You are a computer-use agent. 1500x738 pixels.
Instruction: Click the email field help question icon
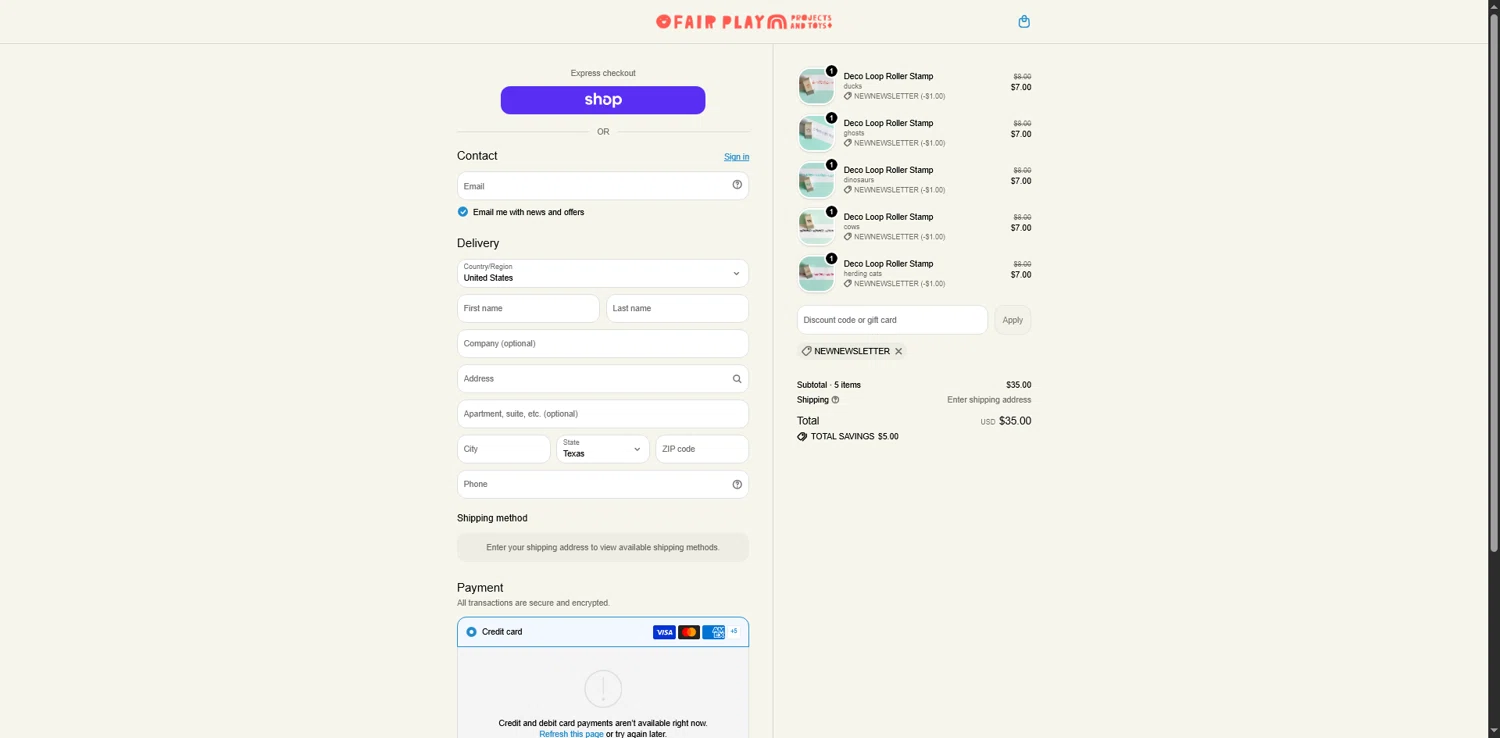[737, 185]
